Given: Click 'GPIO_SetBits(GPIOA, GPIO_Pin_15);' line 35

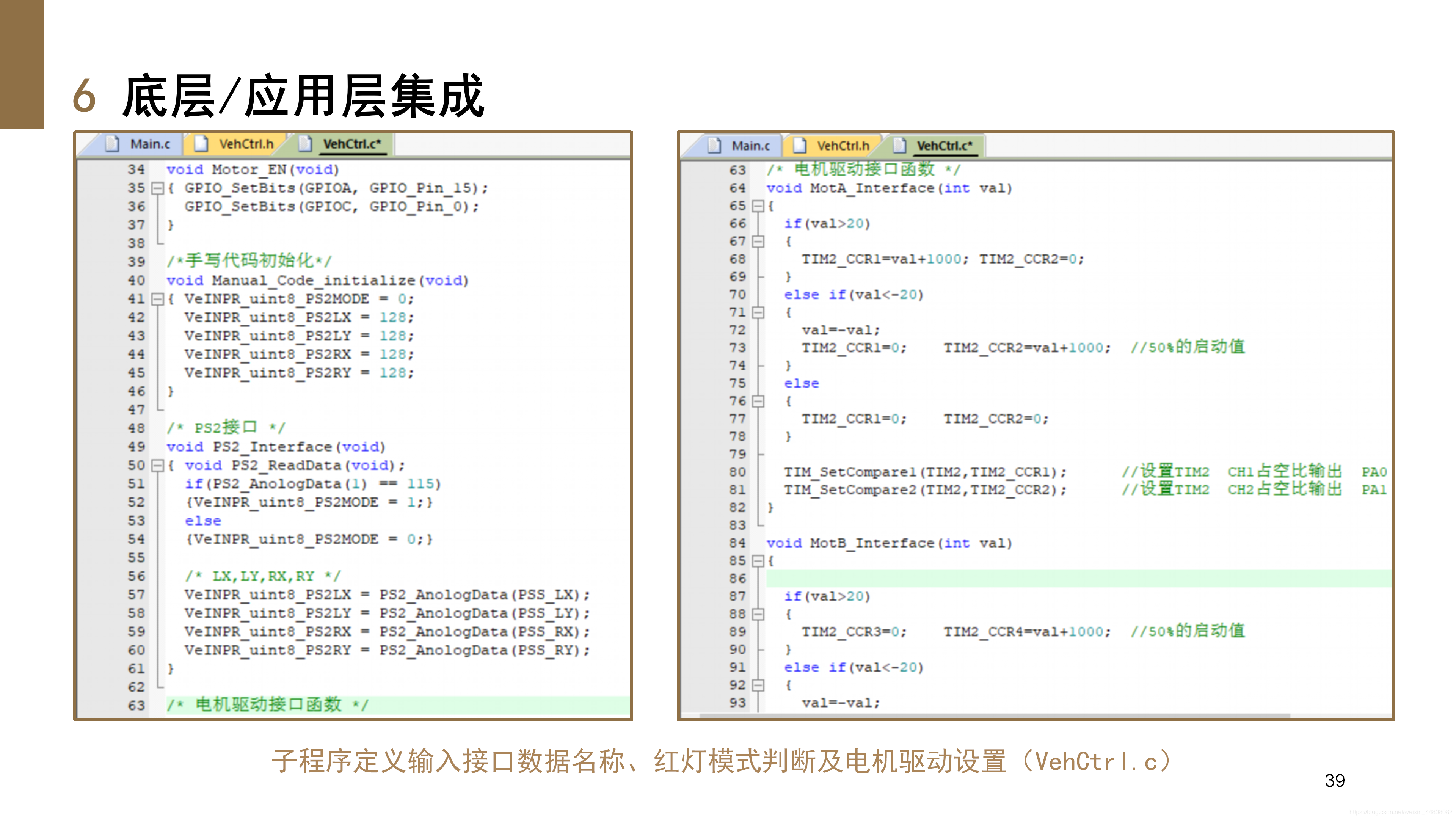Looking at the screenshot, I should [x=336, y=188].
